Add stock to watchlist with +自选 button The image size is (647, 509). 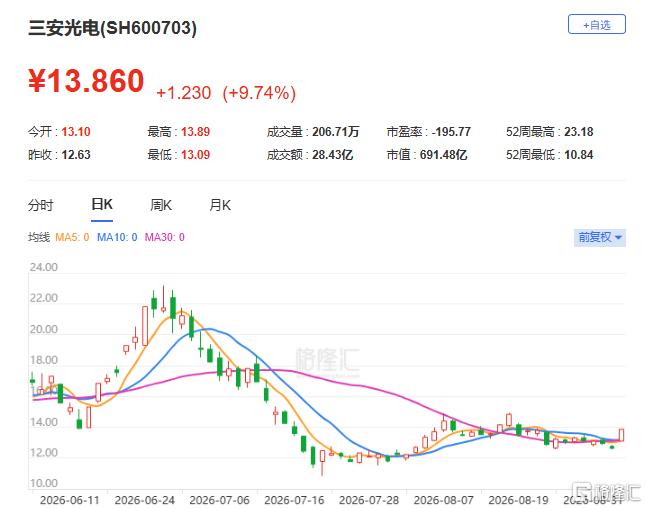tap(596, 24)
